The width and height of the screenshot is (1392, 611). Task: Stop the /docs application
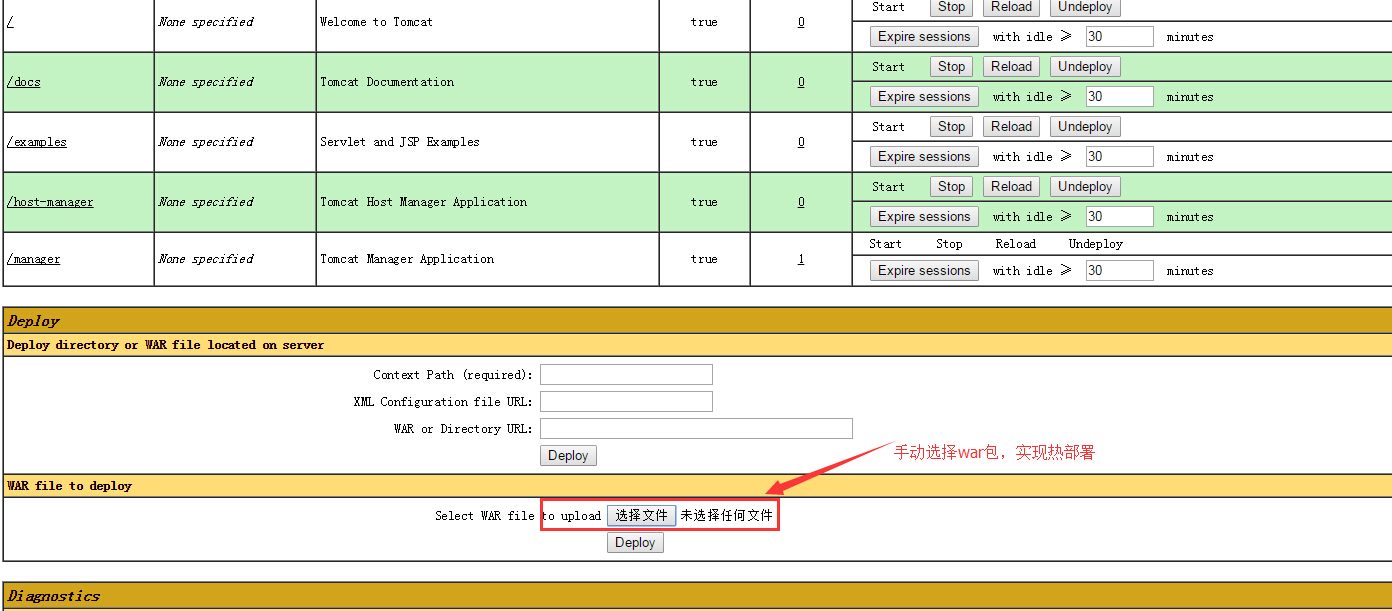point(951,67)
